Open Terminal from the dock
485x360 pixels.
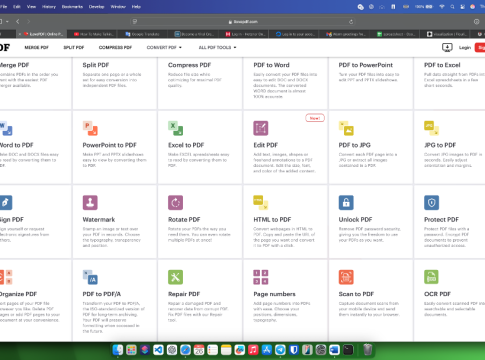[x=348, y=350]
